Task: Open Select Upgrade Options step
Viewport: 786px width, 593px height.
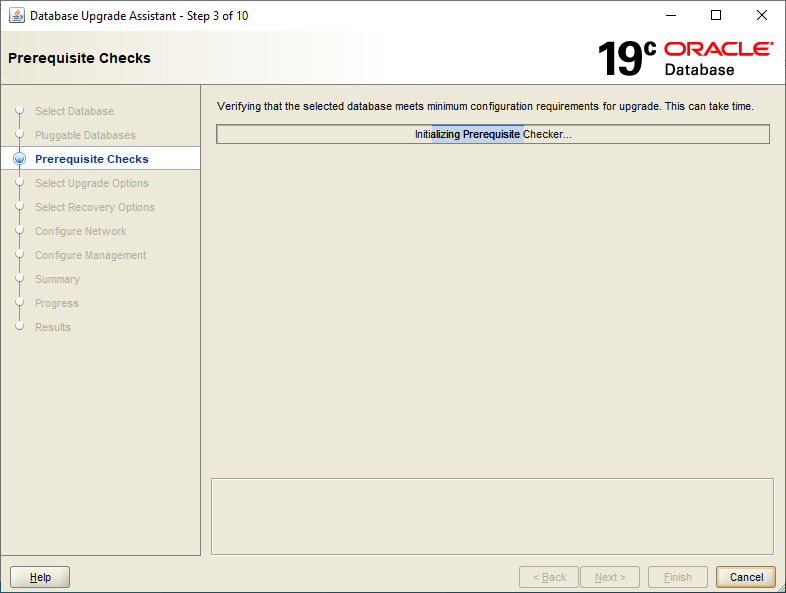Action: click(92, 183)
